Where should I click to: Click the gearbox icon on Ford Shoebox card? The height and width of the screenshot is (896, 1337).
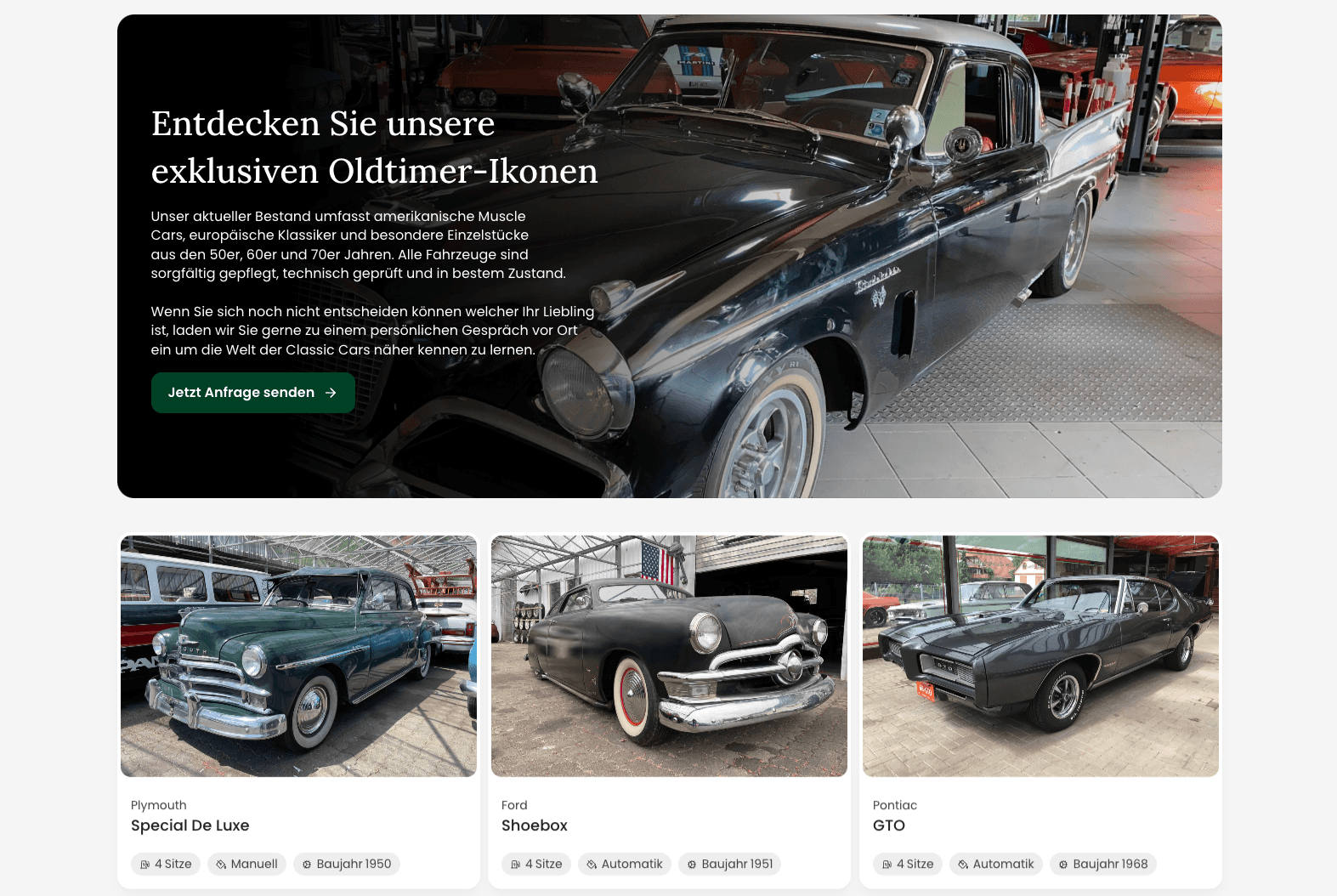[x=592, y=865]
